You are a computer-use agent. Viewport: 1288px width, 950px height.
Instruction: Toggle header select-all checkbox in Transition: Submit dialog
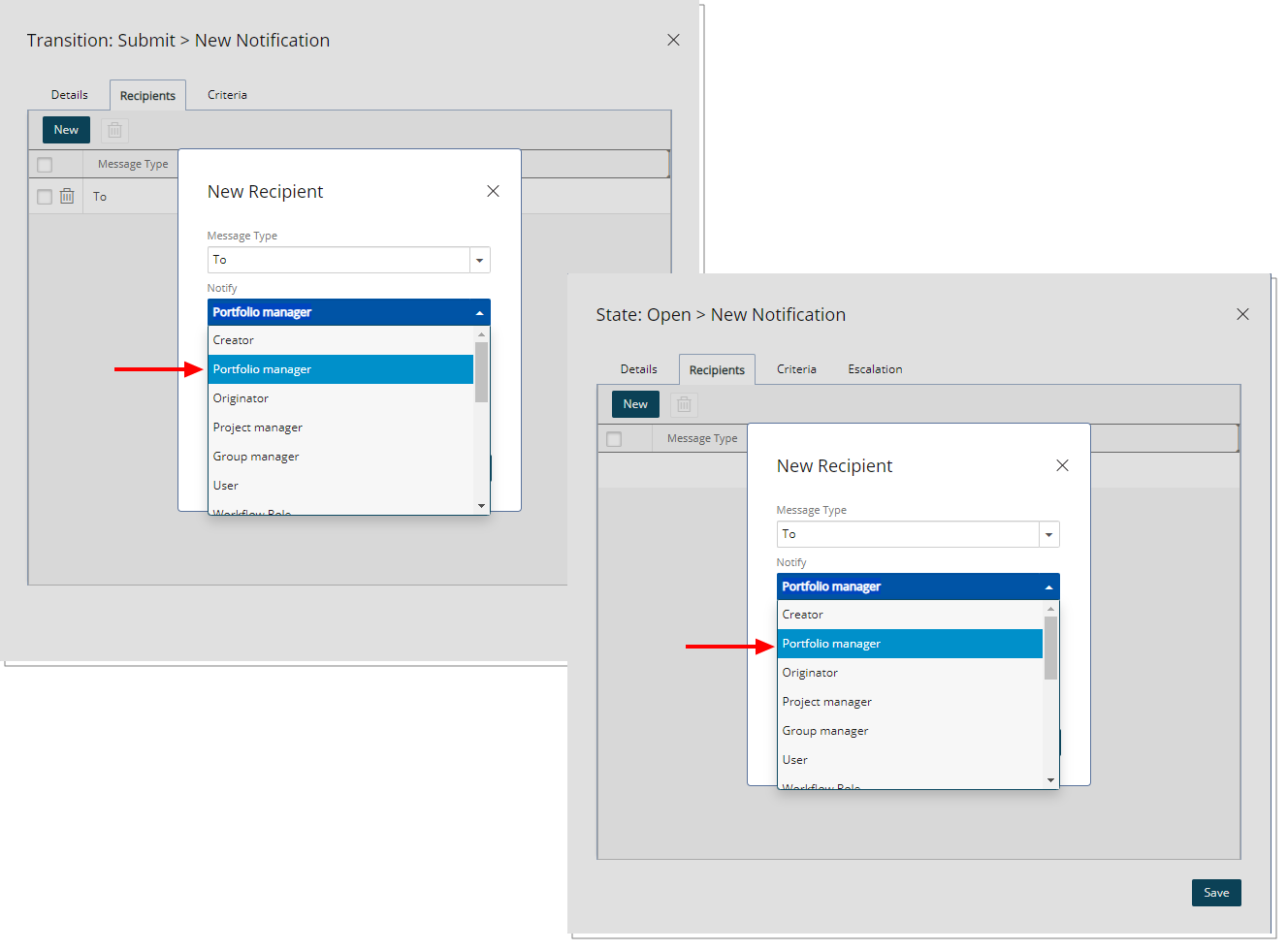(x=45, y=165)
